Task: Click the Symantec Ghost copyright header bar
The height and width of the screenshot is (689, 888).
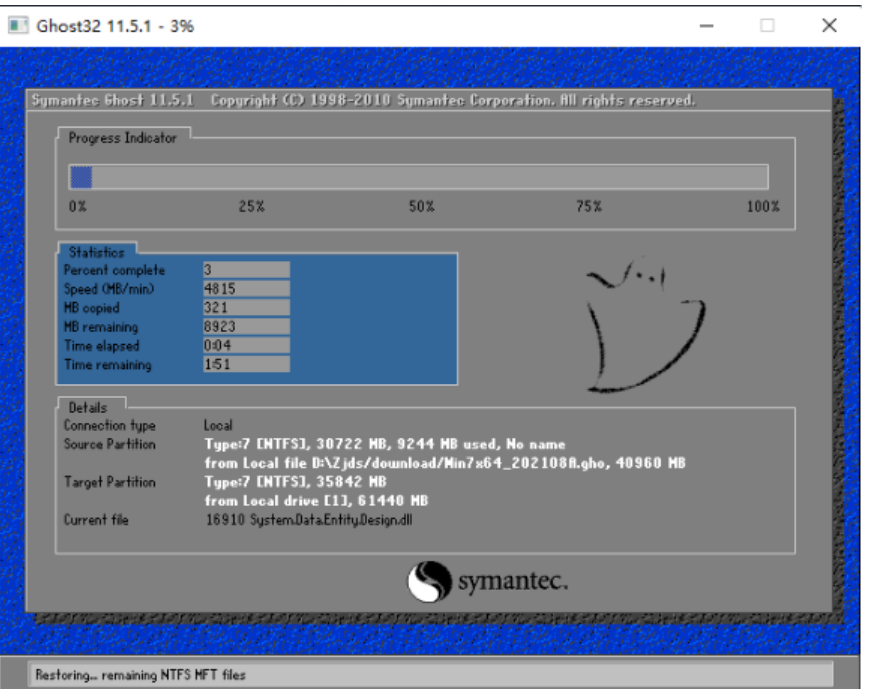Action: (363, 101)
